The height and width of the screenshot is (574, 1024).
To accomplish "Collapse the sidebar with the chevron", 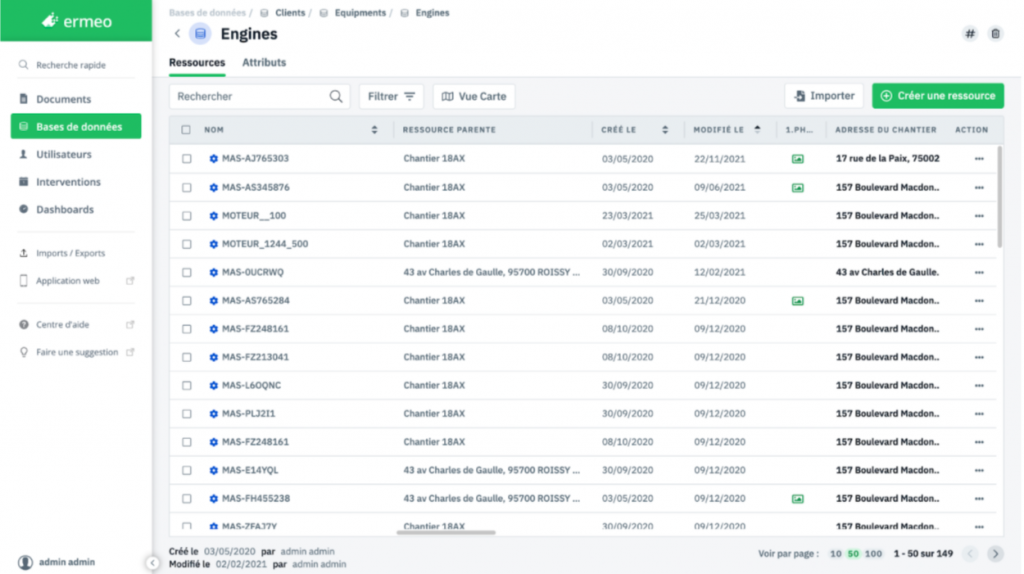I will pyautogui.click(x=152, y=563).
